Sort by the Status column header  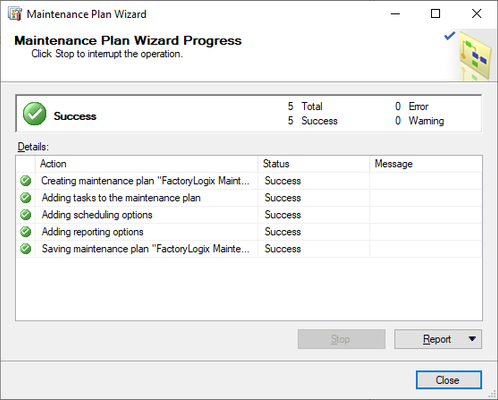pos(314,164)
